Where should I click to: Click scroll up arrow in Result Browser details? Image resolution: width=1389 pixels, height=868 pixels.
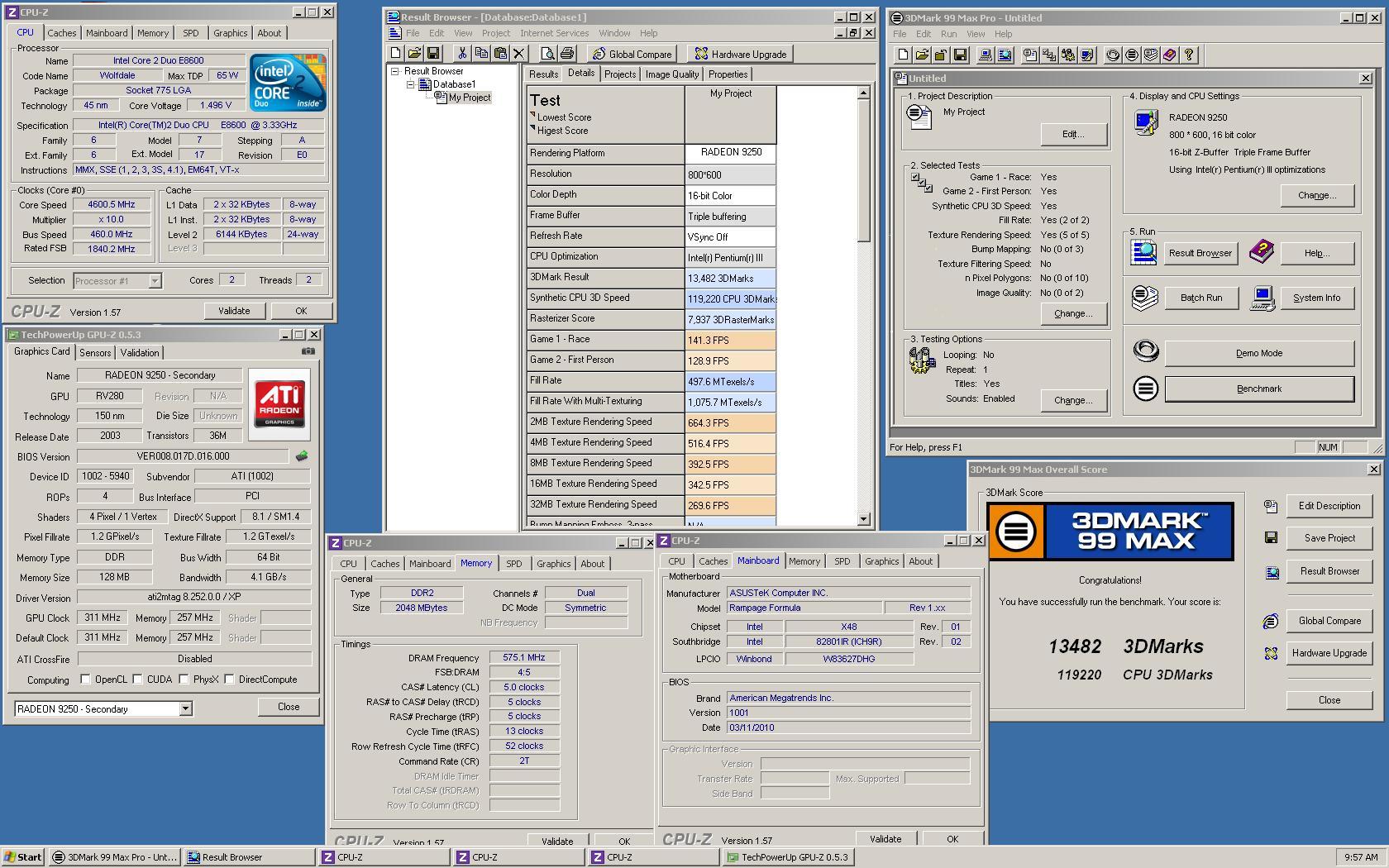(864, 93)
